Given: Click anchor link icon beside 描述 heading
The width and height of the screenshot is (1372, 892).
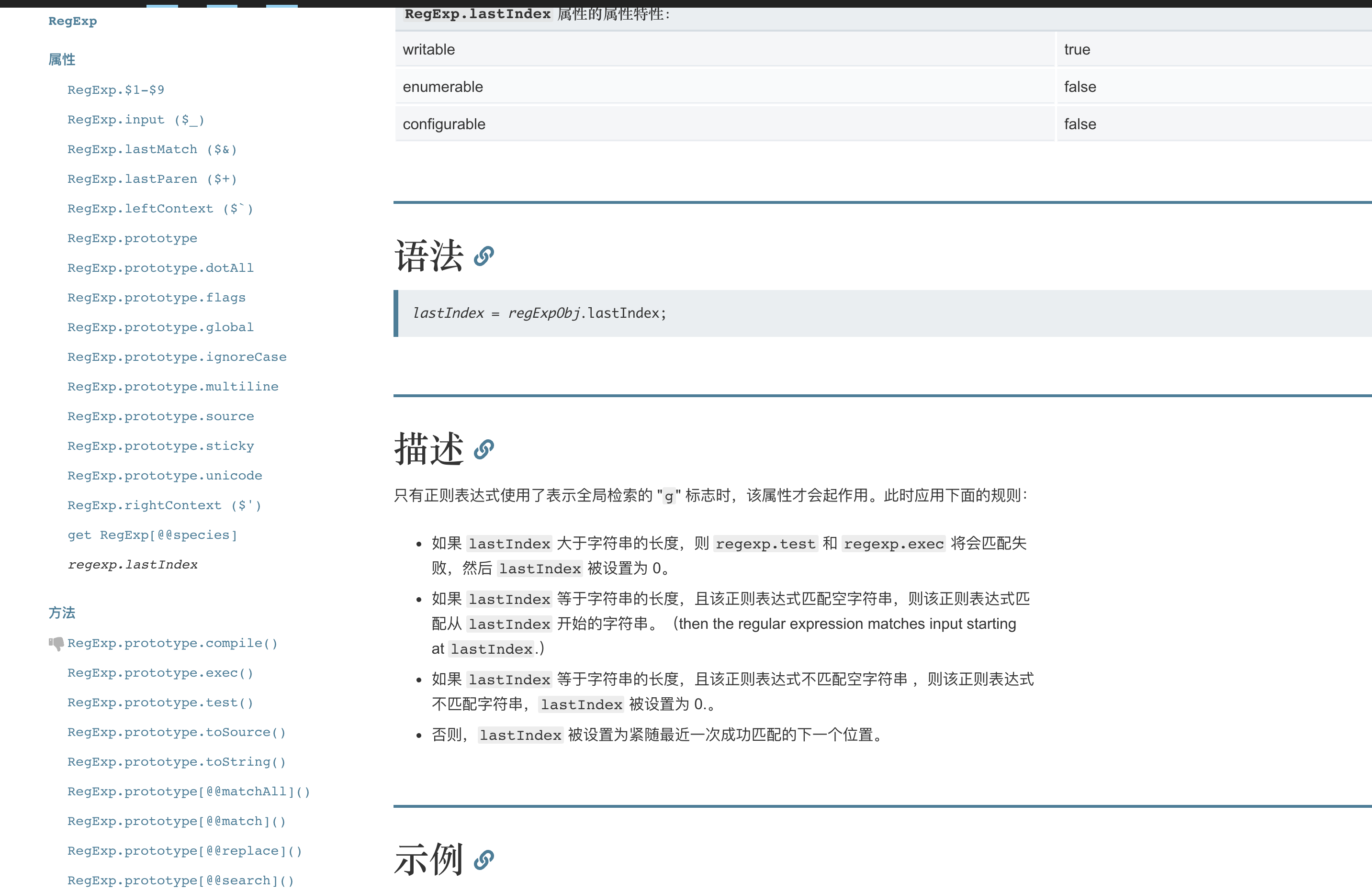Looking at the screenshot, I should click(484, 449).
